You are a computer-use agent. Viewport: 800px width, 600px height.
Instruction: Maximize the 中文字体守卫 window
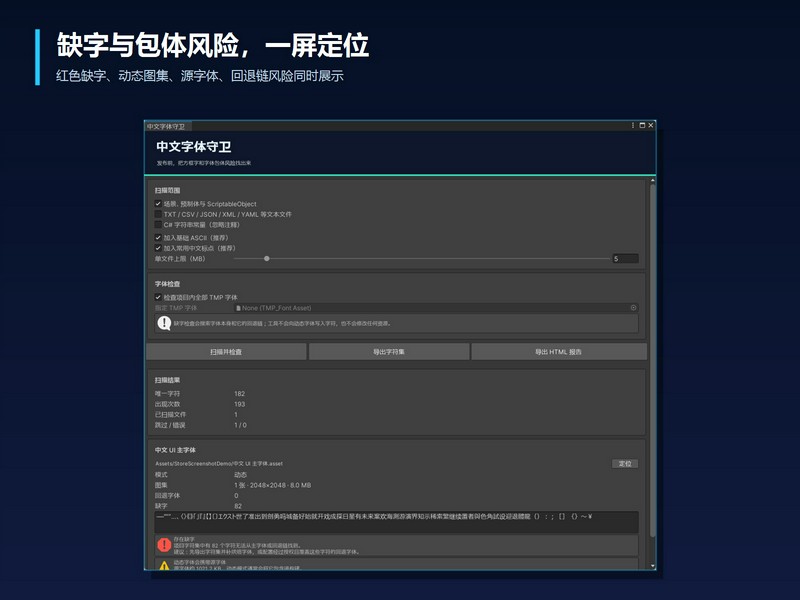[642, 125]
